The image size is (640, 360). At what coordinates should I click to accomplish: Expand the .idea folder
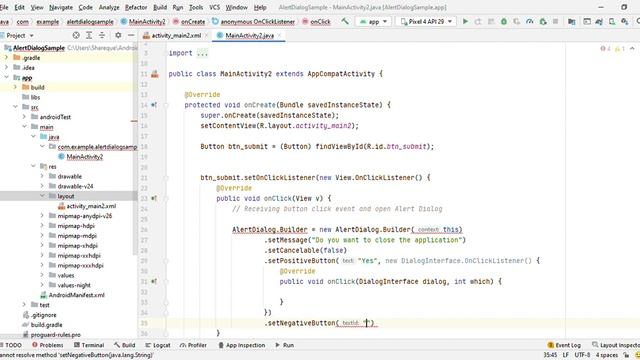(x=7, y=67)
